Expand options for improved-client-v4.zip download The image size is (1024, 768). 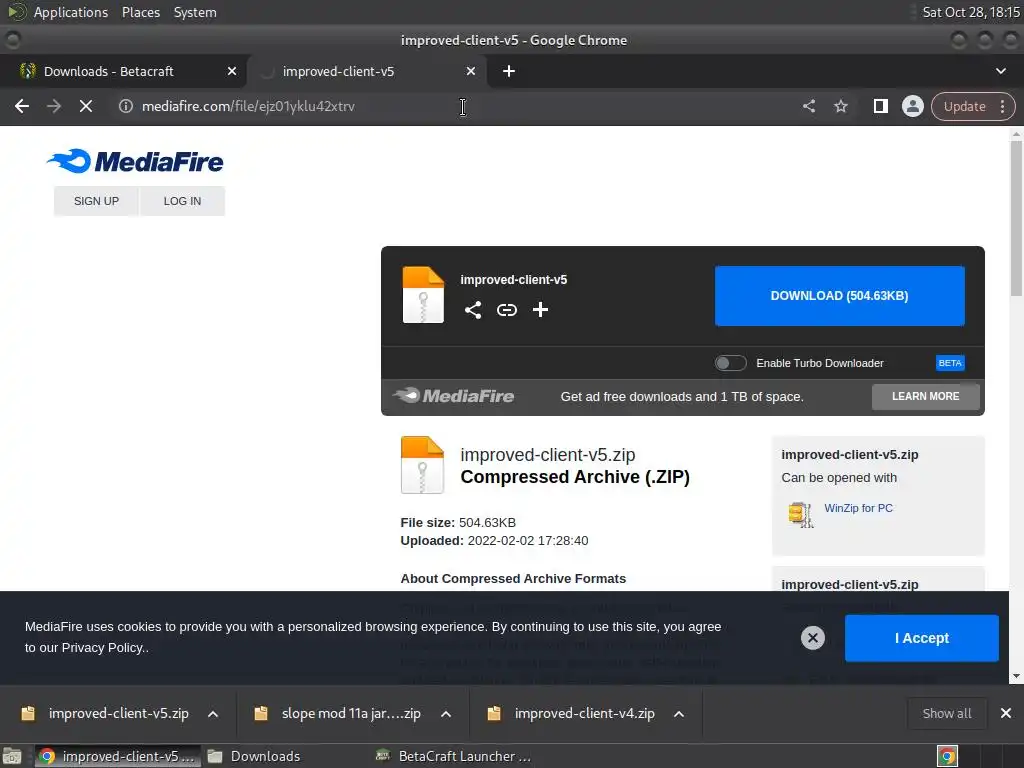tap(679, 714)
